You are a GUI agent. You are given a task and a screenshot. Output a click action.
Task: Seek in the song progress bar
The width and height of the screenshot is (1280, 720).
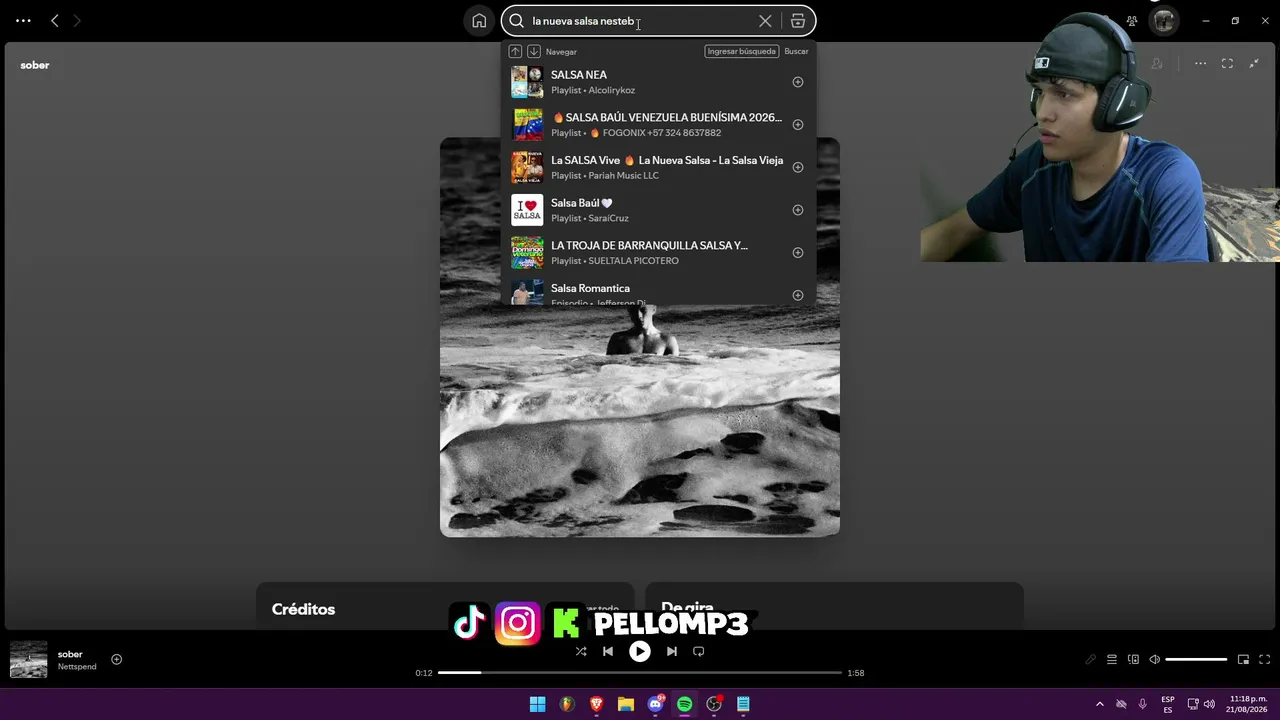[640, 673]
